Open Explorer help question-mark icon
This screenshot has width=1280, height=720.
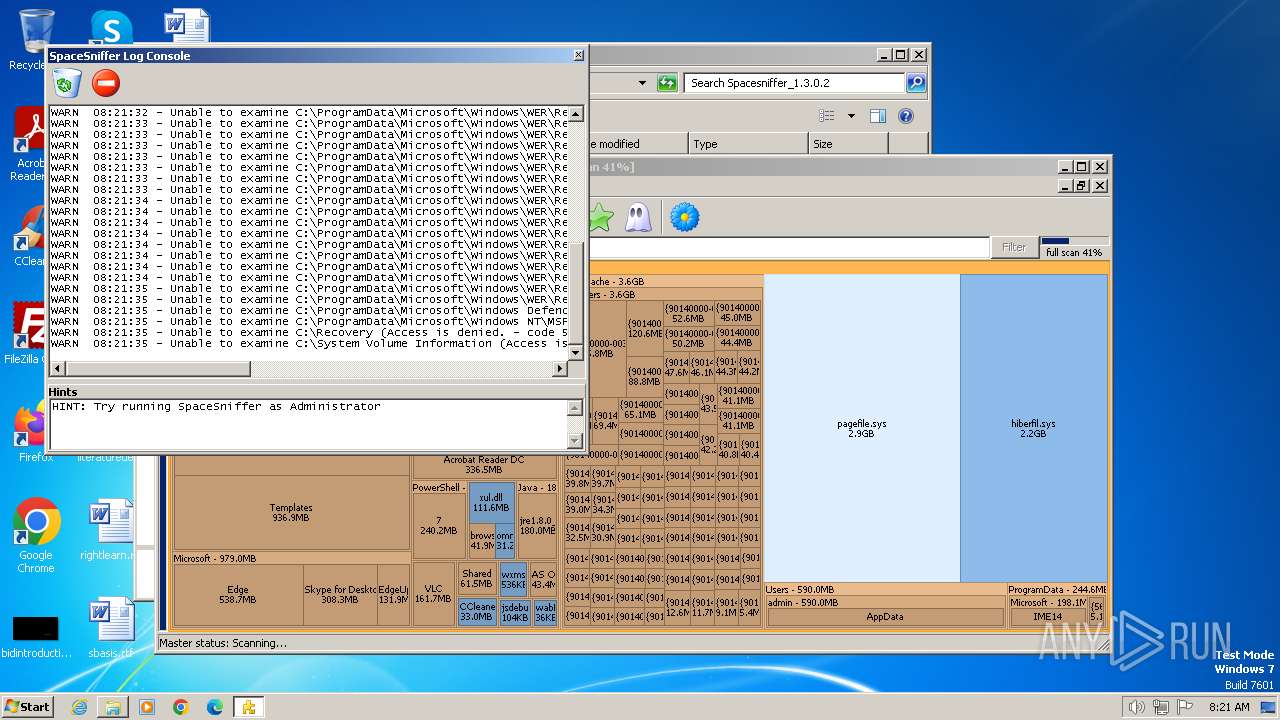point(905,116)
